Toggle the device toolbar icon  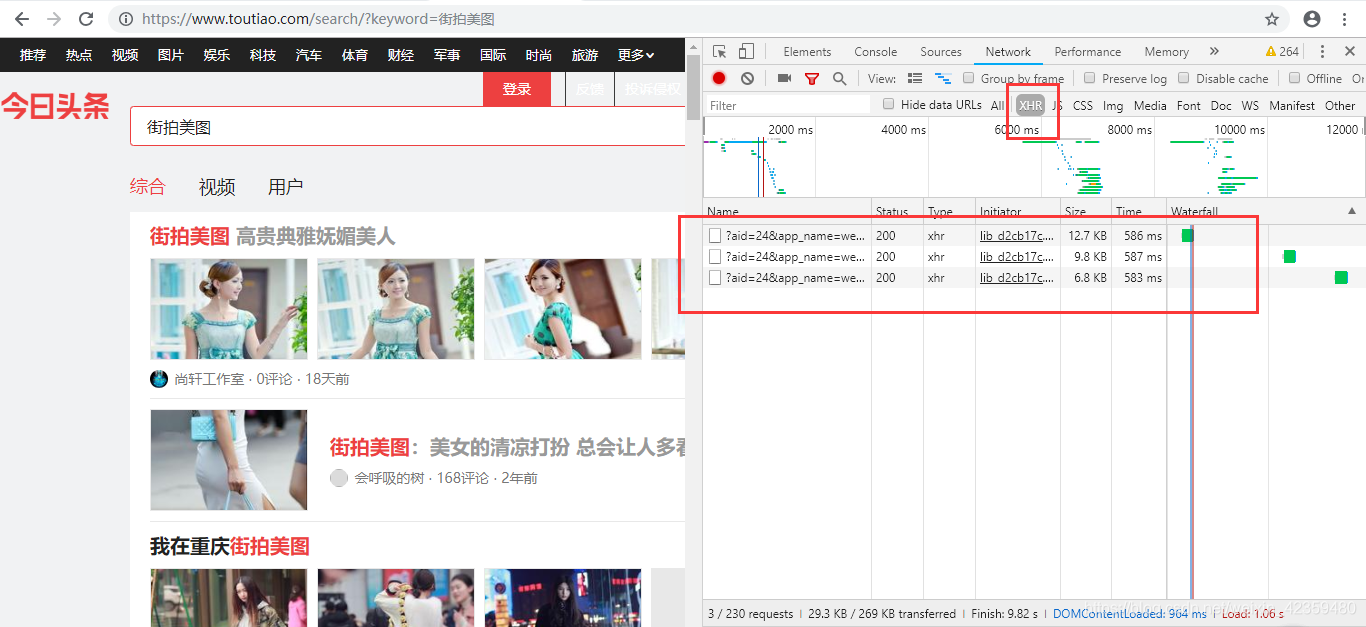point(746,52)
